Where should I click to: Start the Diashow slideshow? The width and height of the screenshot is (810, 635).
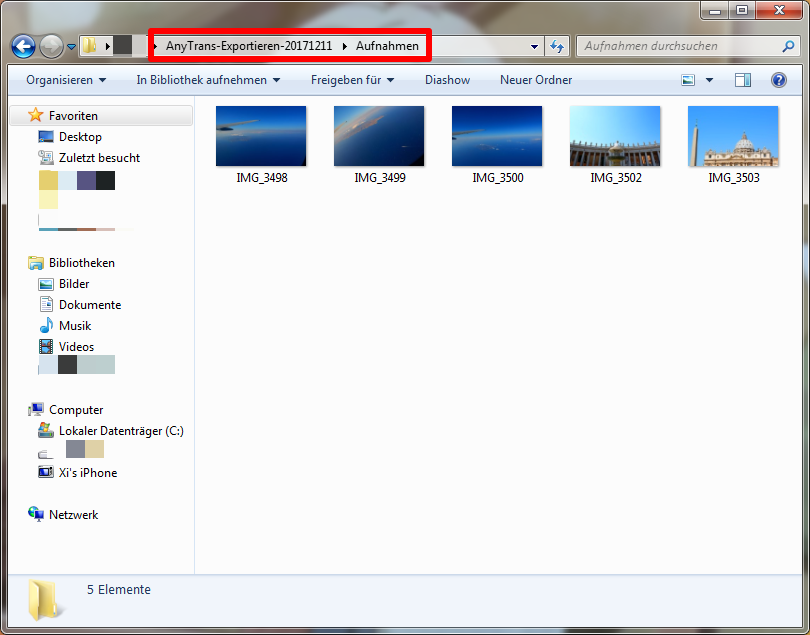[x=447, y=80]
